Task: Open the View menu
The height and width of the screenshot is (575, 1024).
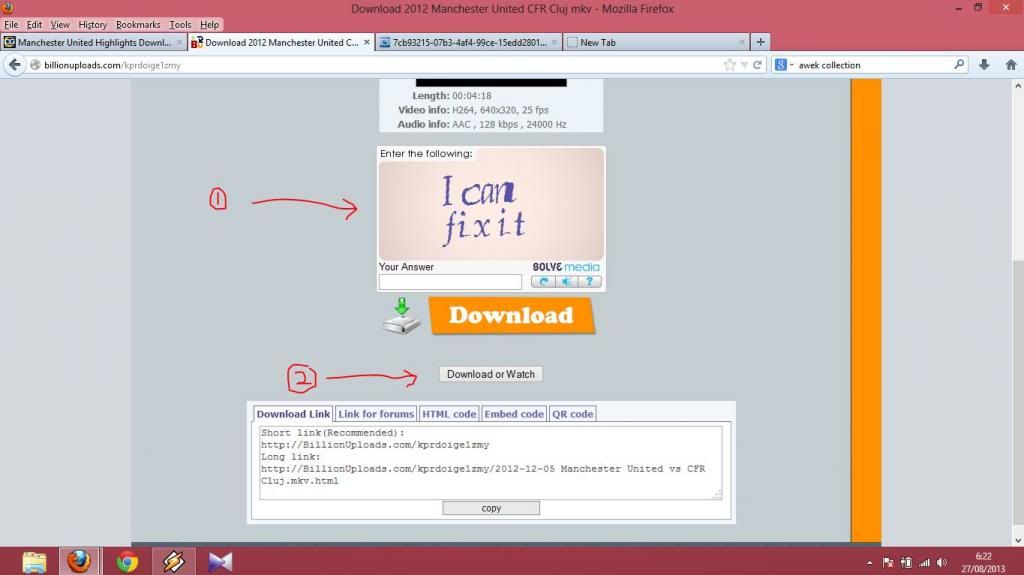Action: point(60,25)
